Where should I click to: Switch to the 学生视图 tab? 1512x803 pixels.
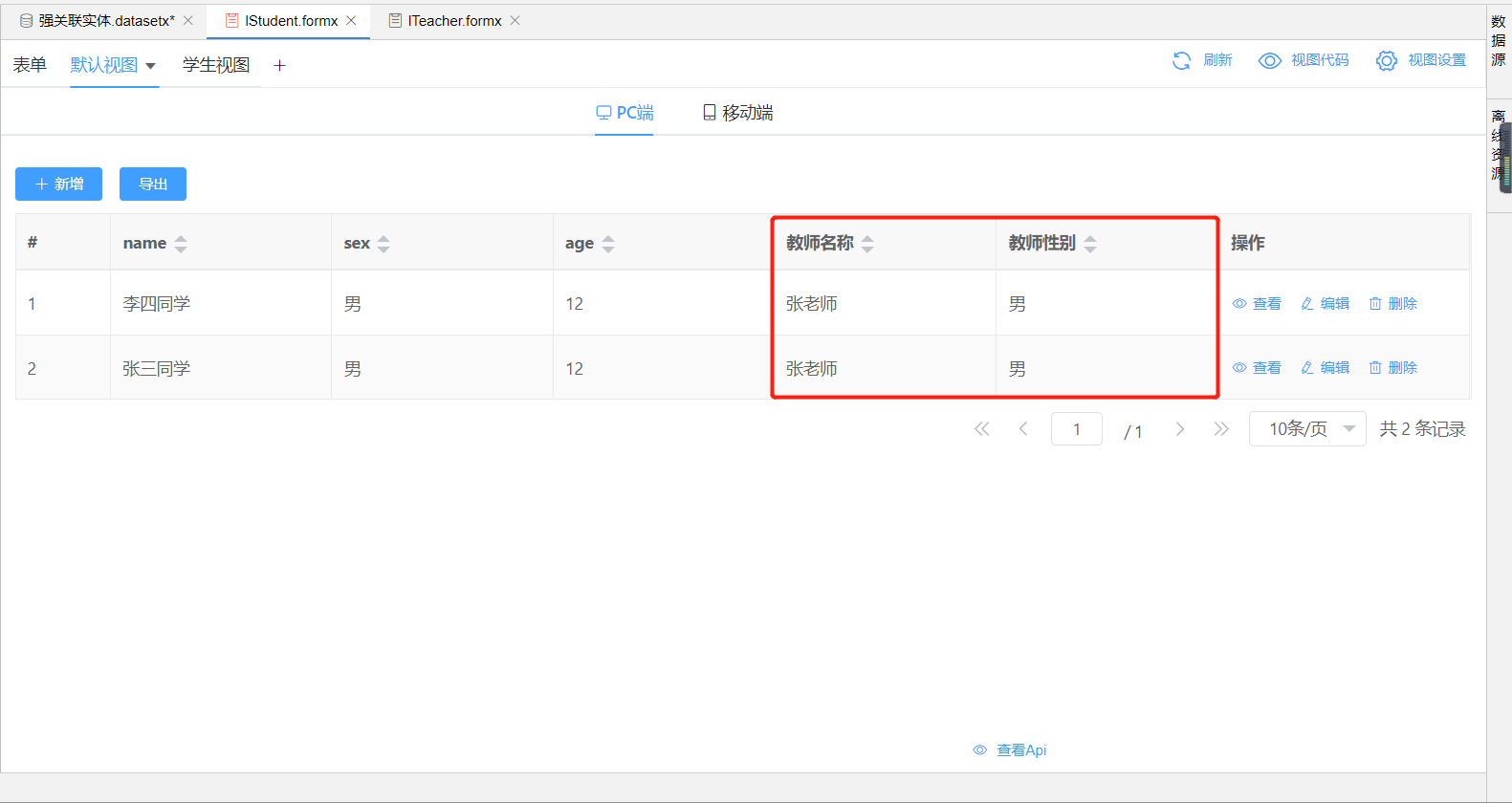tap(216, 65)
